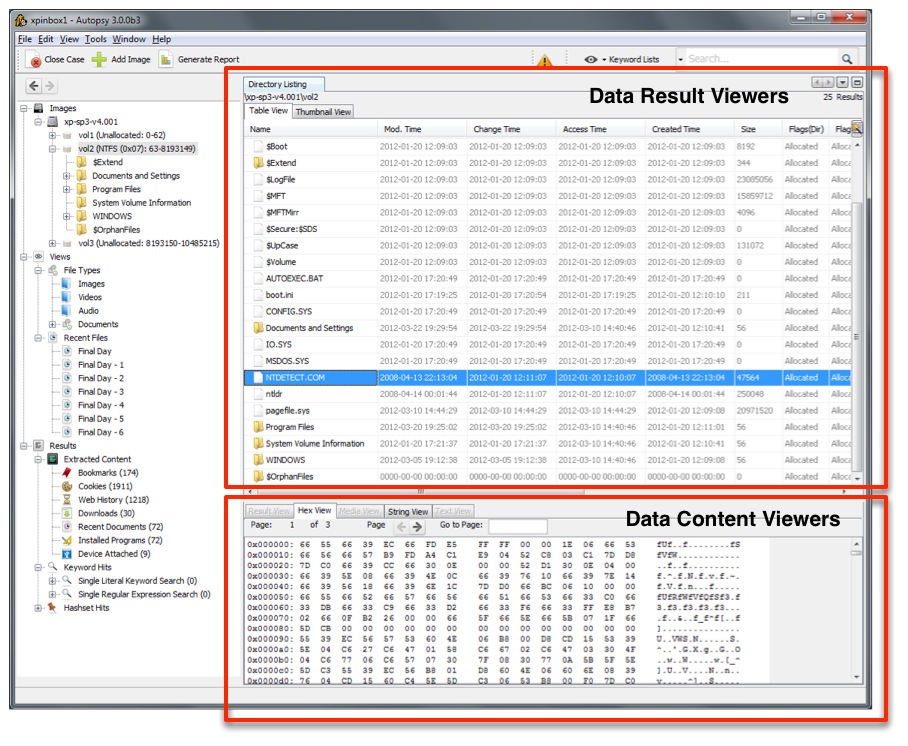The width and height of the screenshot is (908, 746).
Task: Open Bookmarks under Extracted Content
Action: pos(108,472)
